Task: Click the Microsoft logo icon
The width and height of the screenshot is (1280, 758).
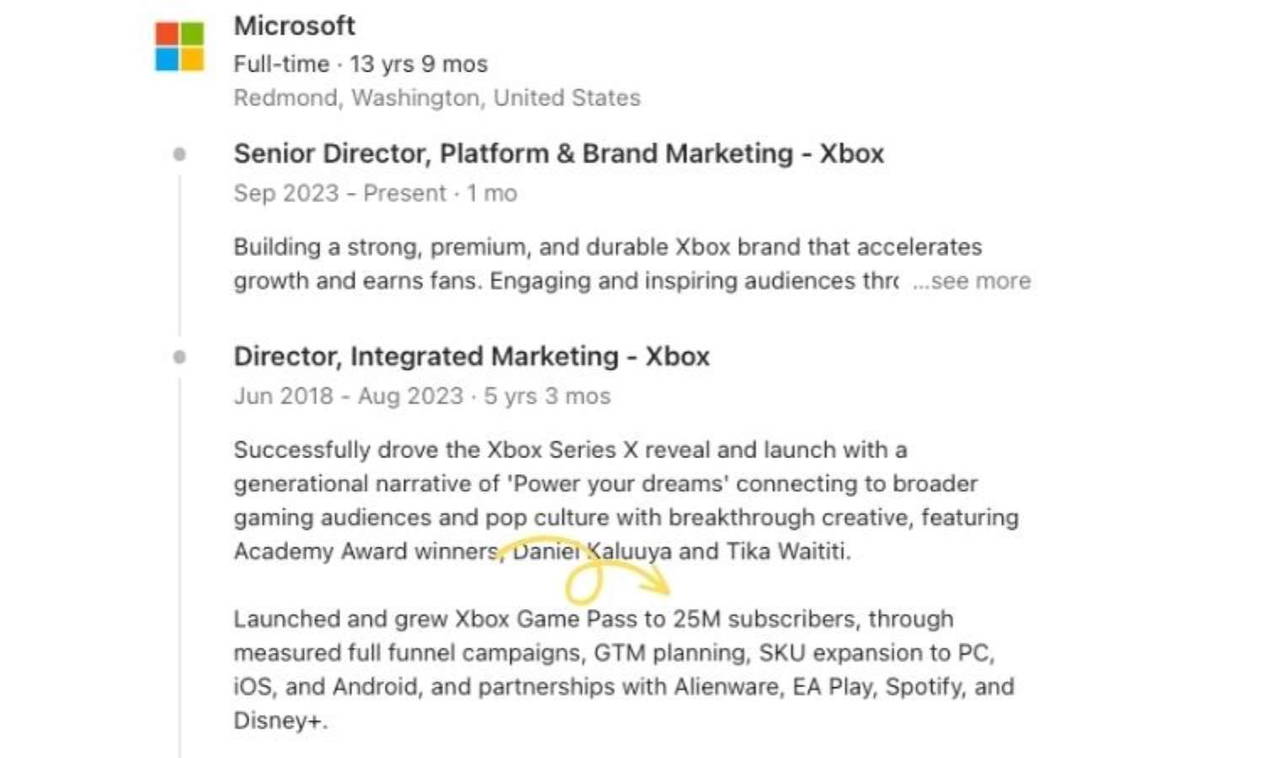Action: 180,46
